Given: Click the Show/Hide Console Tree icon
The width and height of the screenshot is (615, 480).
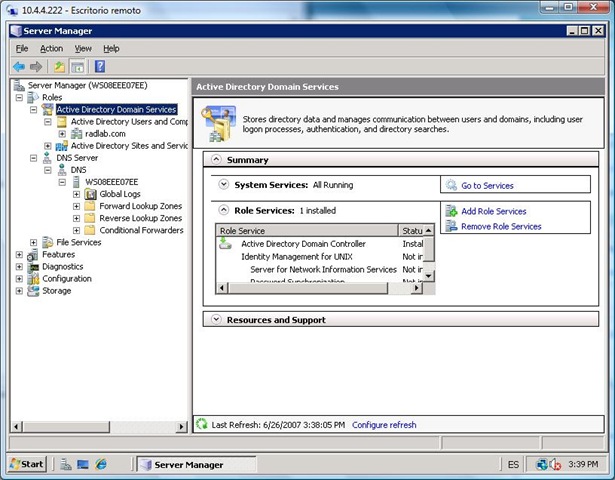Looking at the screenshot, I should coord(77,66).
